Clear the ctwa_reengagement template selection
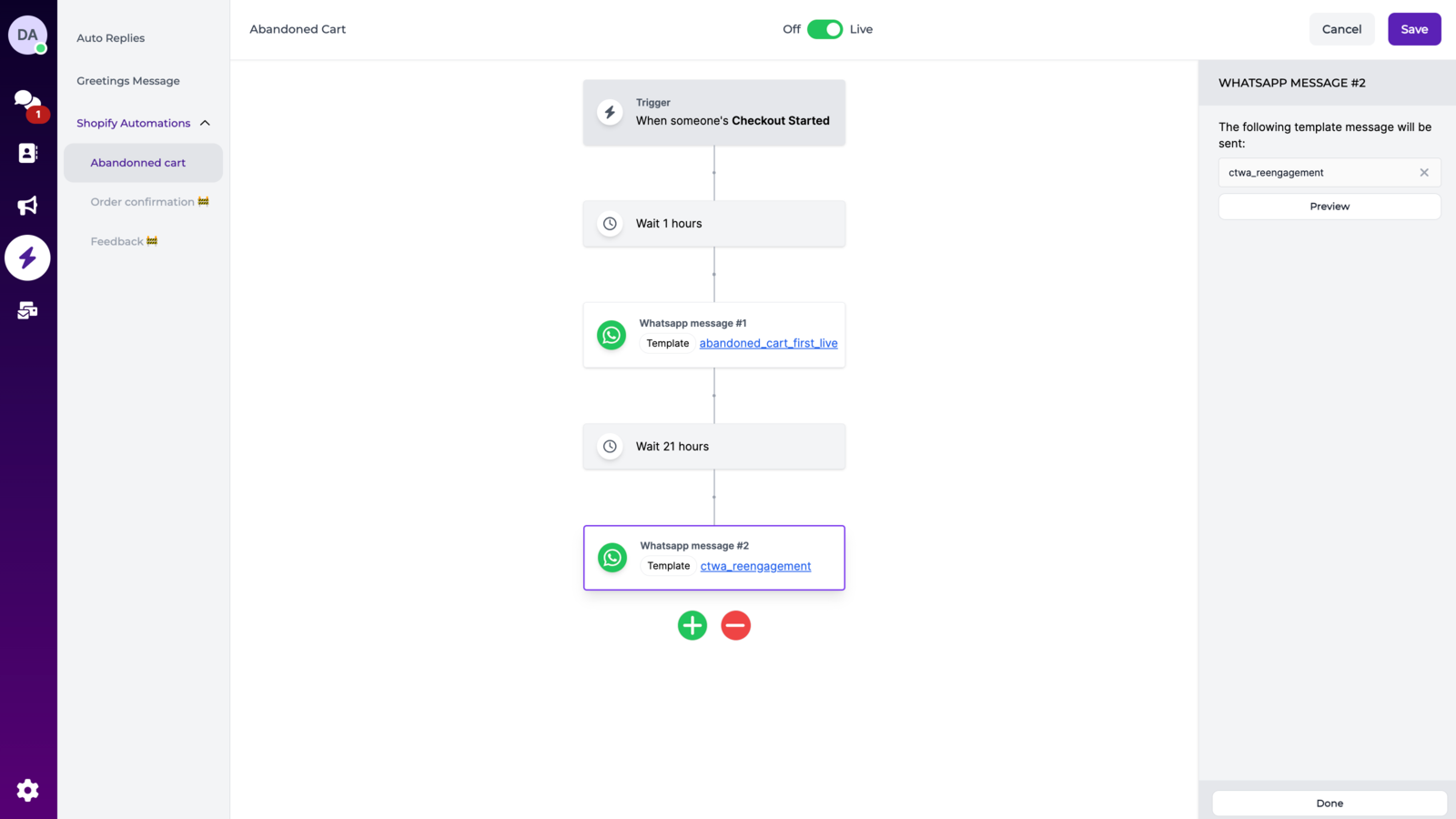This screenshot has height=819, width=1456. 1424,173
